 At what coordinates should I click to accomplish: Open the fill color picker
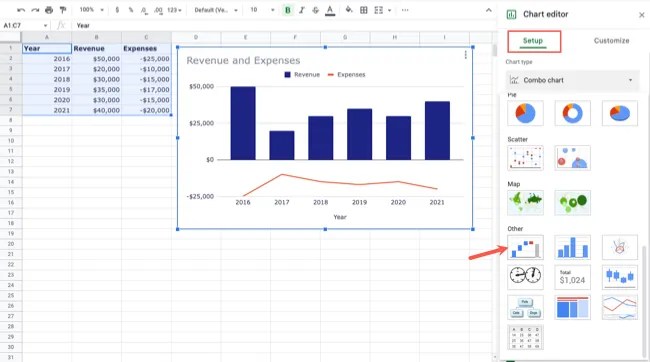coord(349,10)
